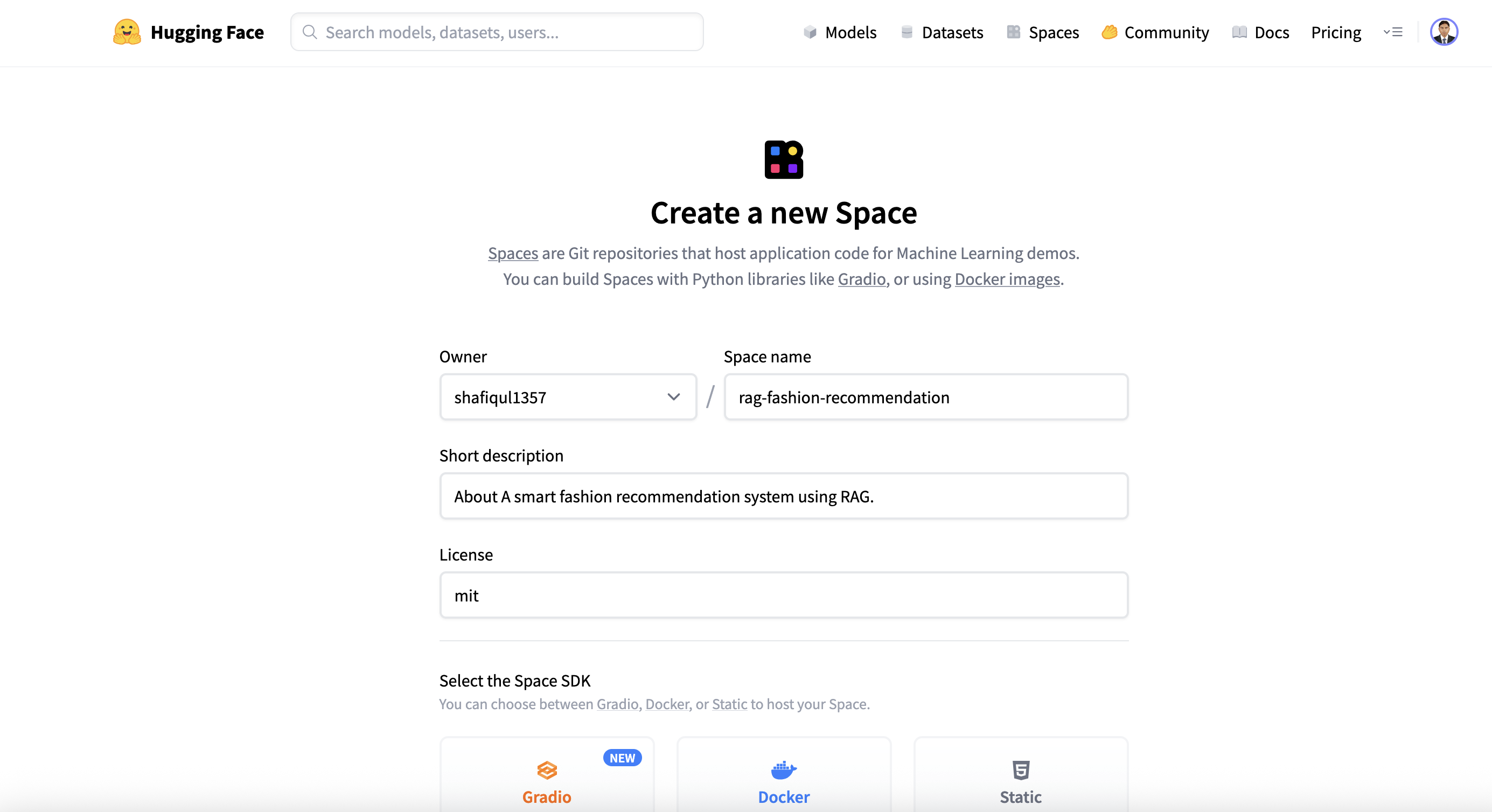Image resolution: width=1492 pixels, height=812 pixels.
Task: Click the Create a new Space heading
Action: tap(784, 213)
